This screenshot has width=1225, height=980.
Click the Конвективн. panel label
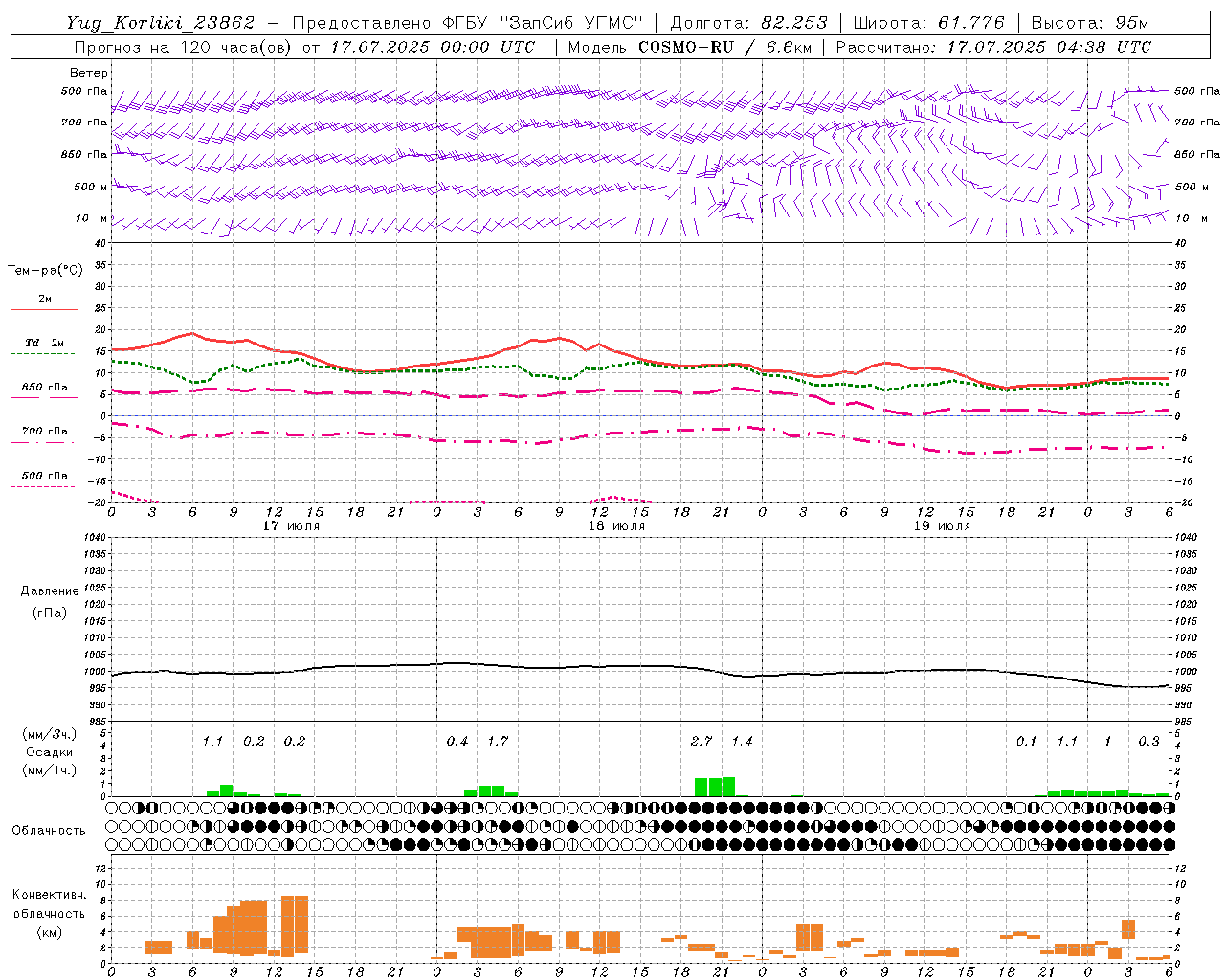point(49,895)
